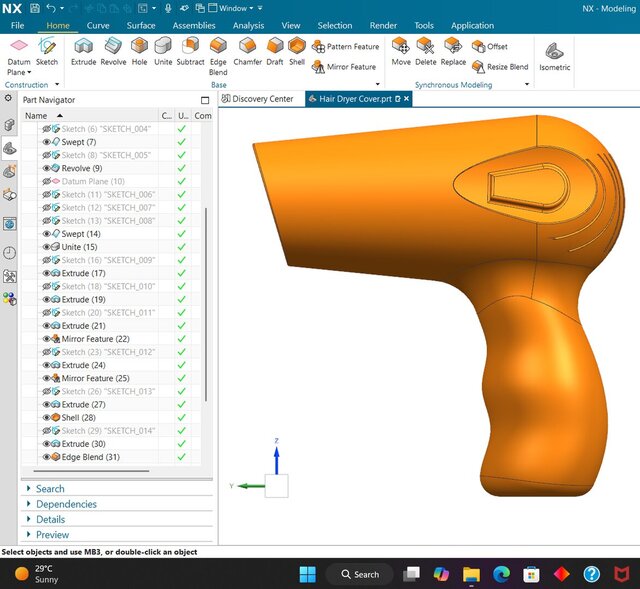Open File Explorer from the taskbar
Screen dimensions: 640x589
coord(471,574)
